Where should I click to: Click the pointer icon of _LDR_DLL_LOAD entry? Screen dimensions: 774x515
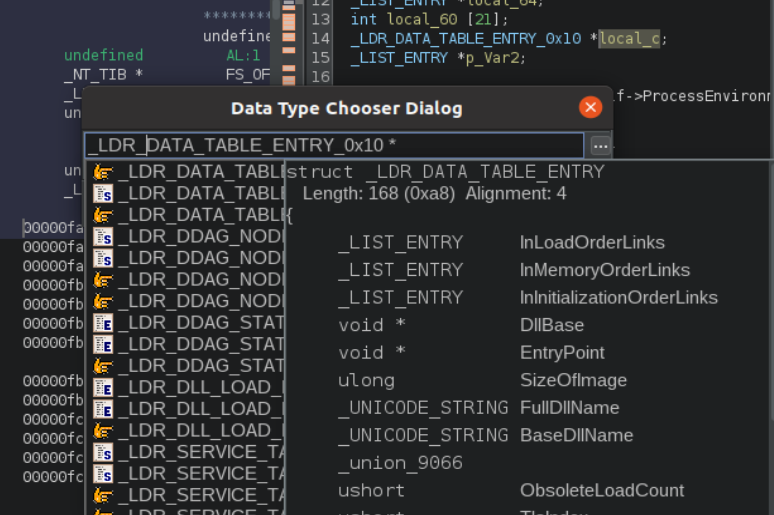pyautogui.click(x=103, y=430)
